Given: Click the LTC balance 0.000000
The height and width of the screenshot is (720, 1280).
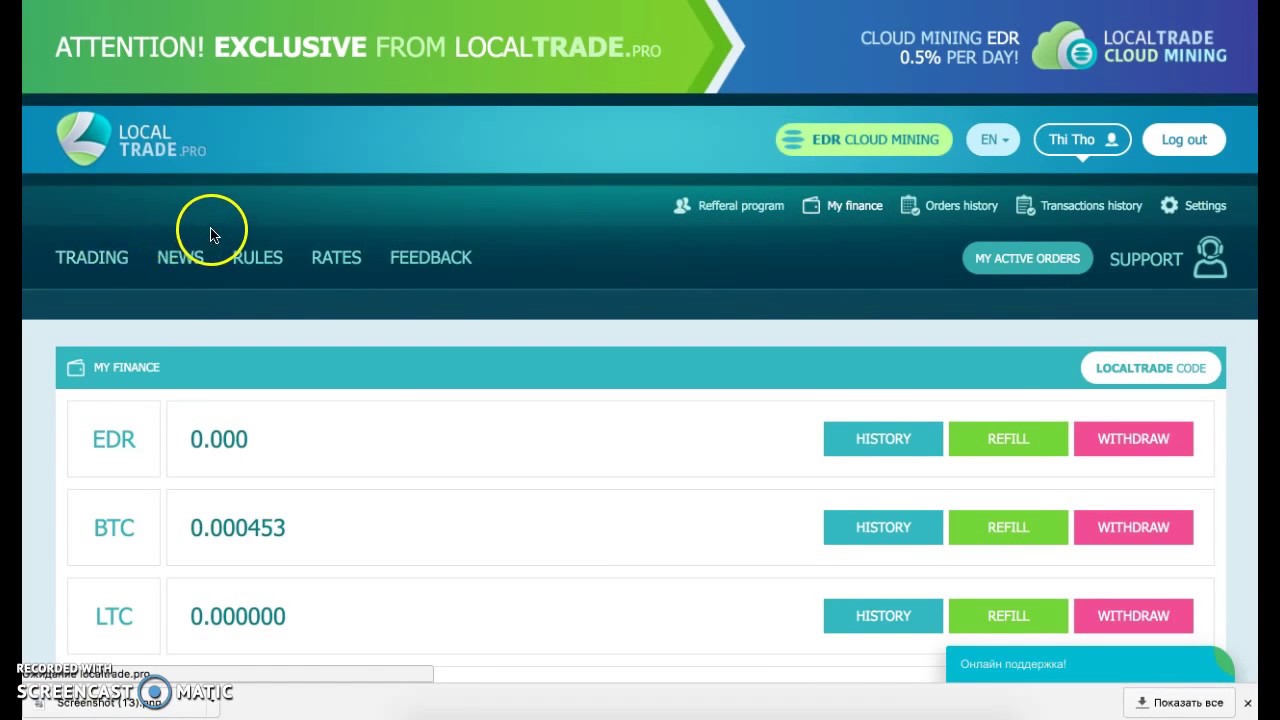Looking at the screenshot, I should point(238,616).
